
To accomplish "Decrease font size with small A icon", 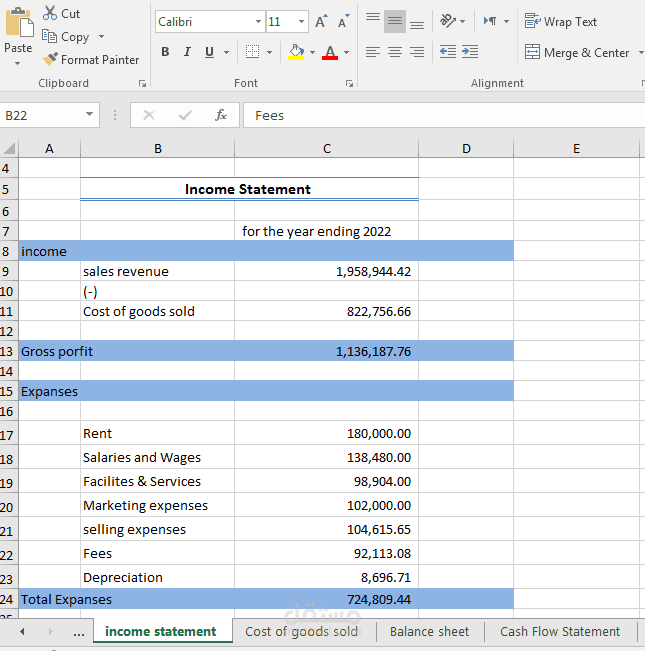I will 343,21.
